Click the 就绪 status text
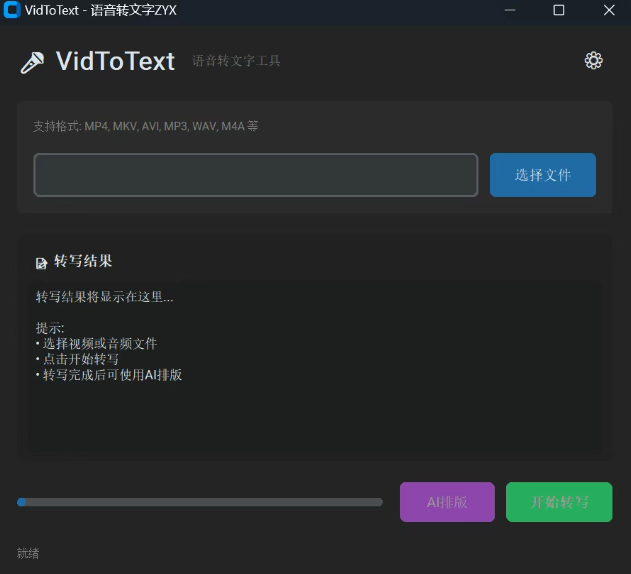The height and width of the screenshot is (574, 631). (x=28, y=553)
